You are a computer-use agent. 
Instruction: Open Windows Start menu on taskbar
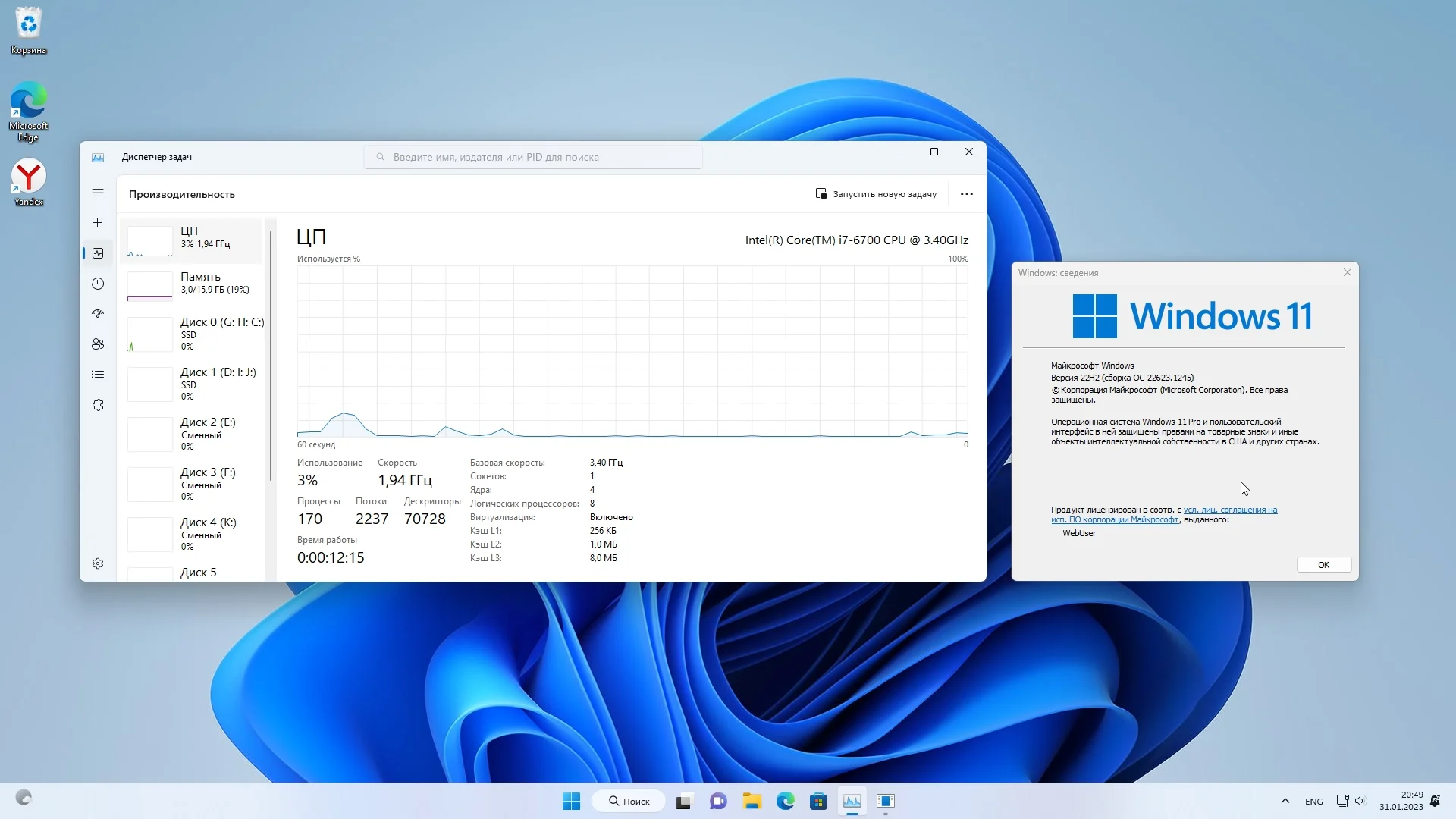click(571, 801)
